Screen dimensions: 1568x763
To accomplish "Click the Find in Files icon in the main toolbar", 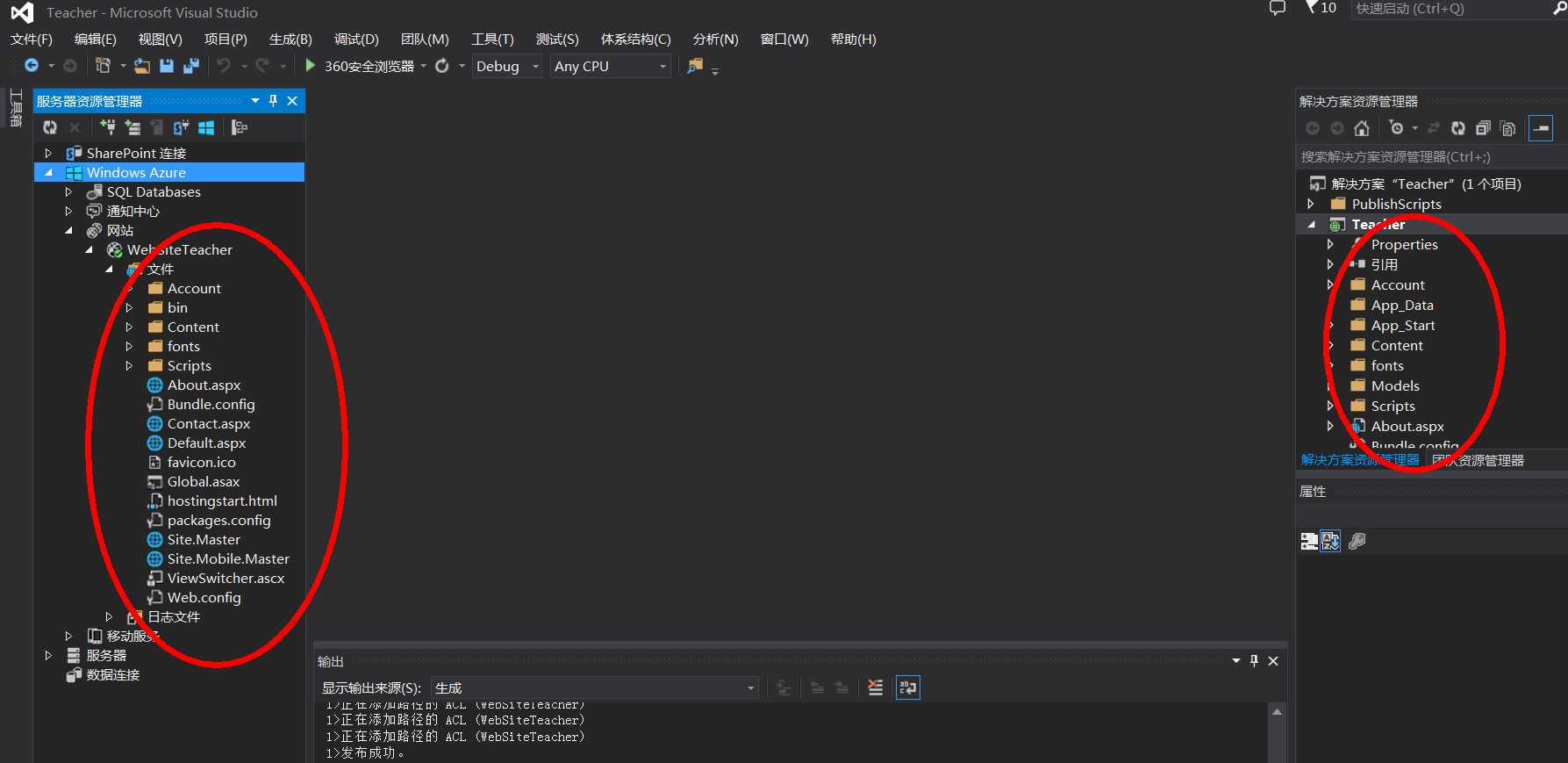I will (695, 66).
